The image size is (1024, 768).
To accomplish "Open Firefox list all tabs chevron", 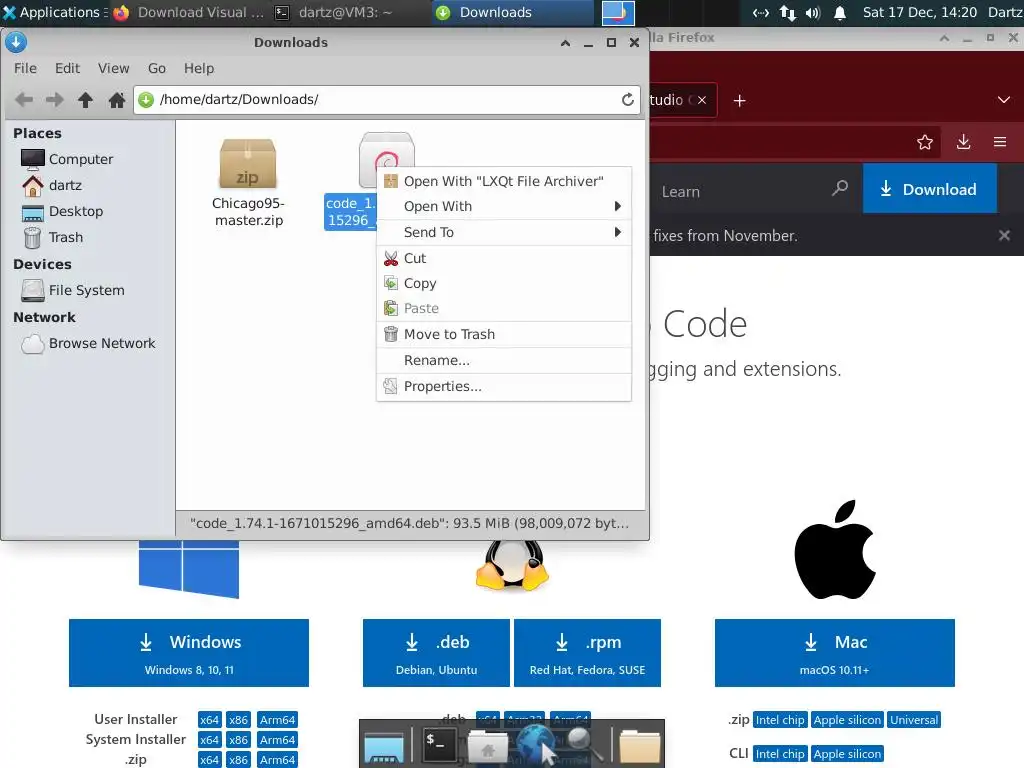I will click(x=1004, y=100).
